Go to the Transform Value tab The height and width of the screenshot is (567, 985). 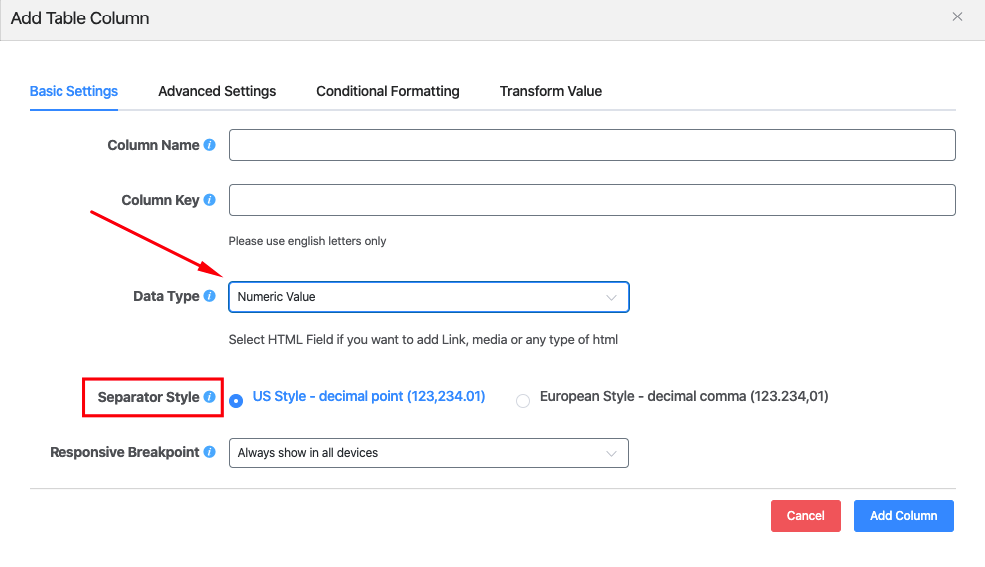coord(551,91)
